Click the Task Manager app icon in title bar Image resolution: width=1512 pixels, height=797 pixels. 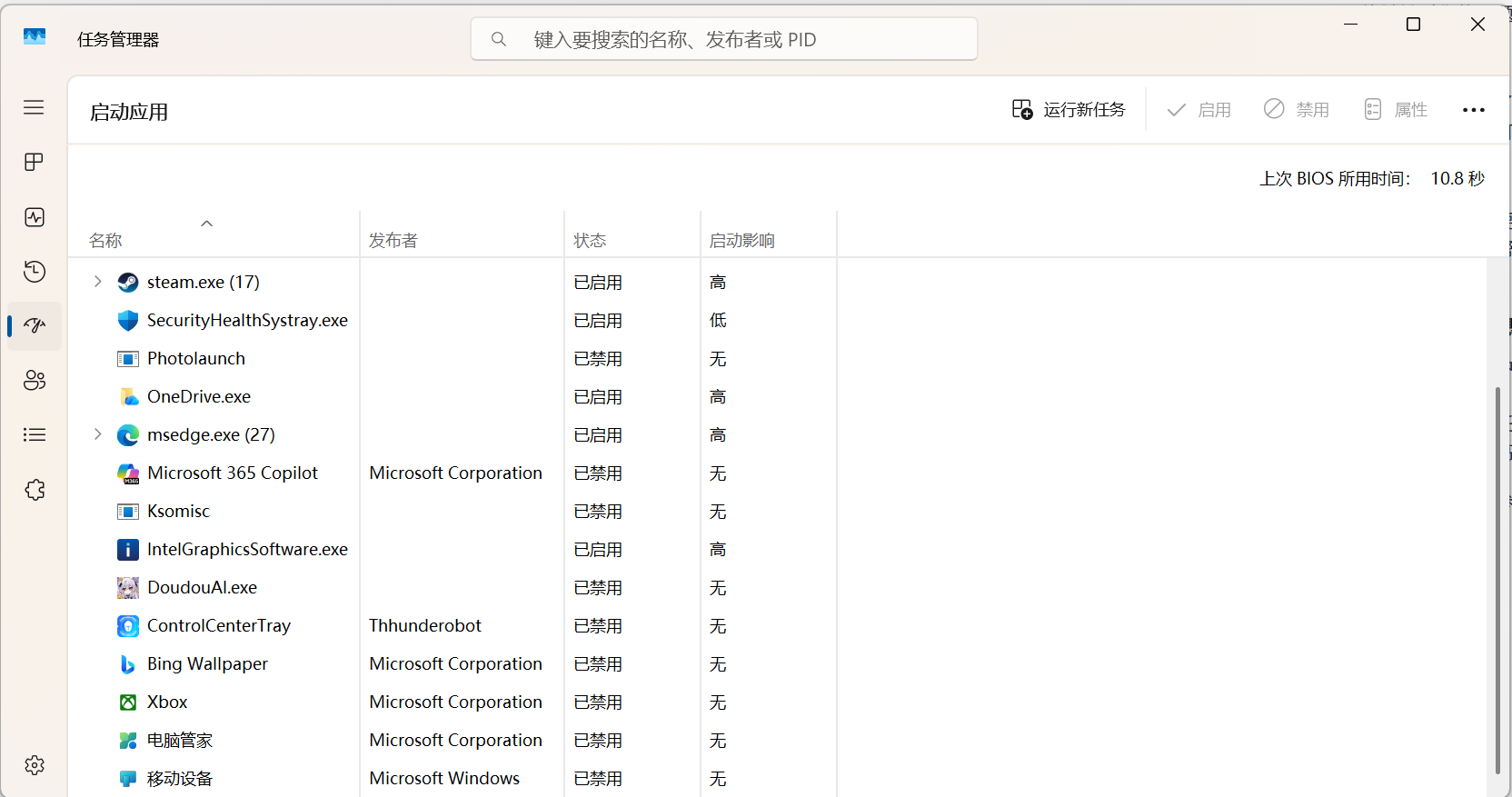(x=35, y=37)
